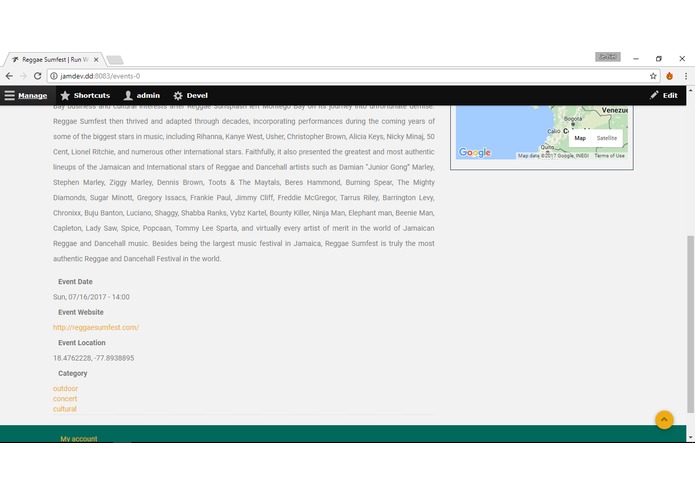This screenshot has height=494, width=695.
Task: Click the 'Event Website' label
Action: (81, 312)
